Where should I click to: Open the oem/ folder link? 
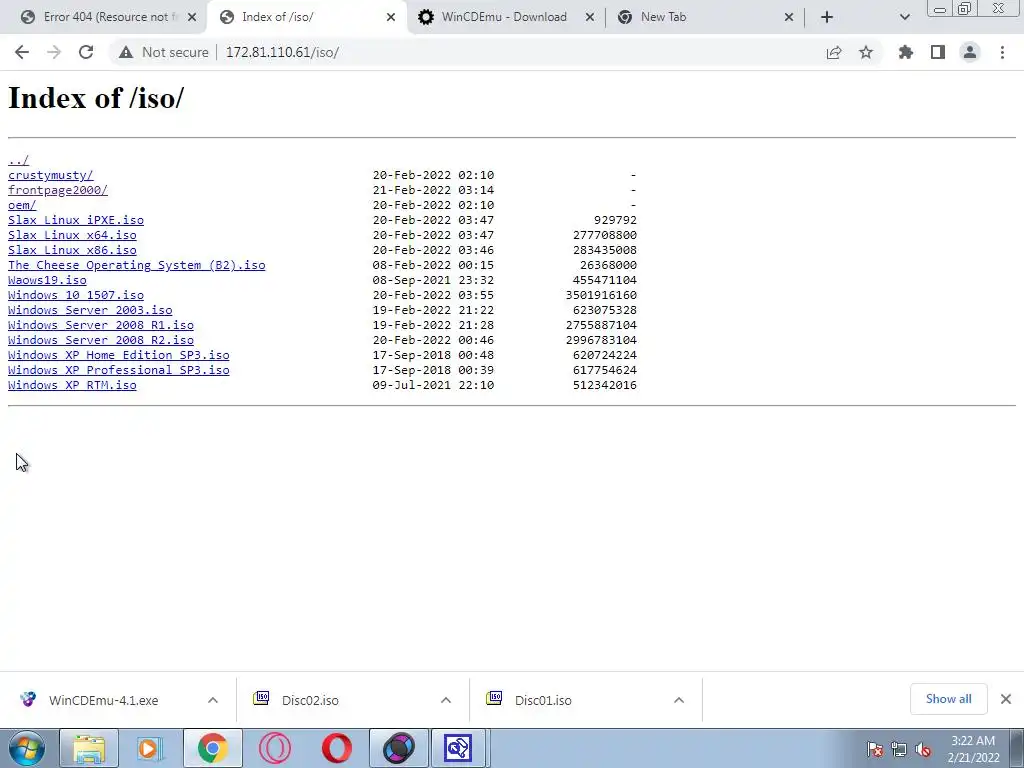(x=22, y=205)
